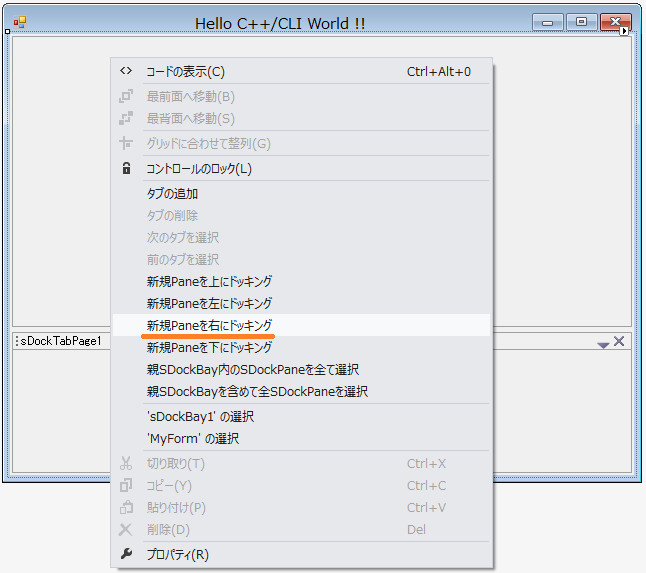
Task: Click the form's top-left selection handle
Action: [7, 31]
